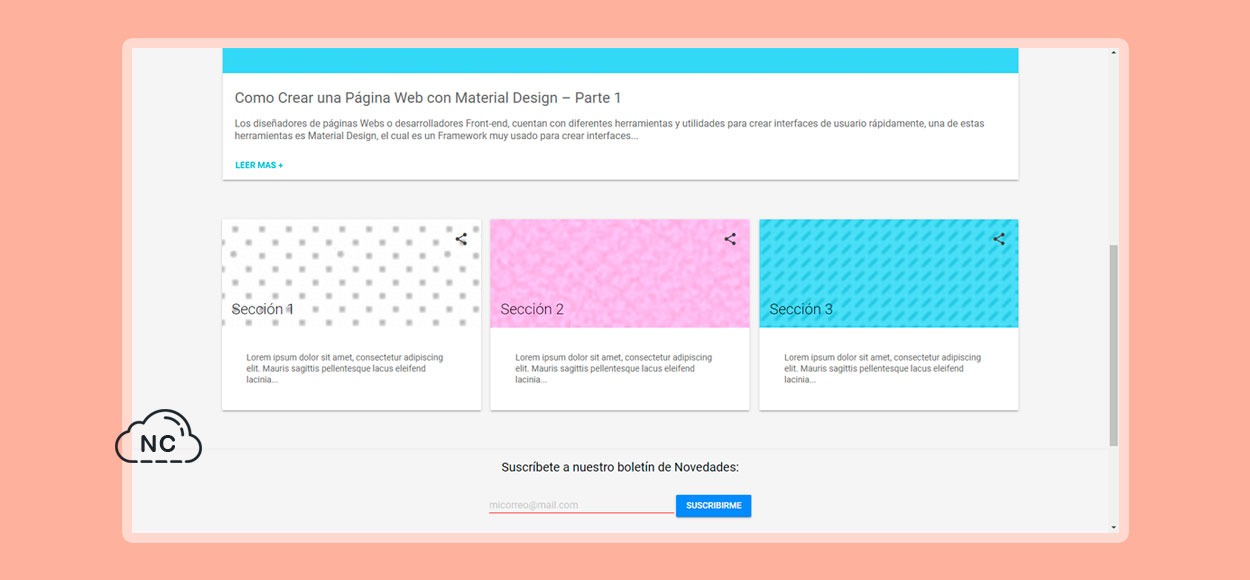Open the LEER MAS + link
The width and height of the screenshot is (1250, 580).
(x=259, y=165)
